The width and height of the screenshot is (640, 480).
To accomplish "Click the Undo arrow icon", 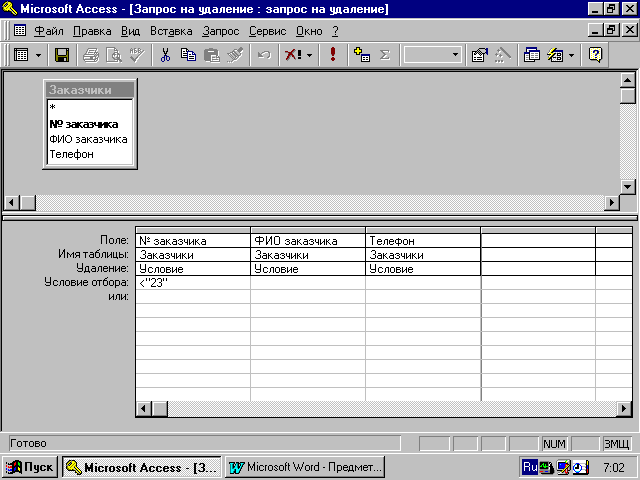I will tap(264, 55).
